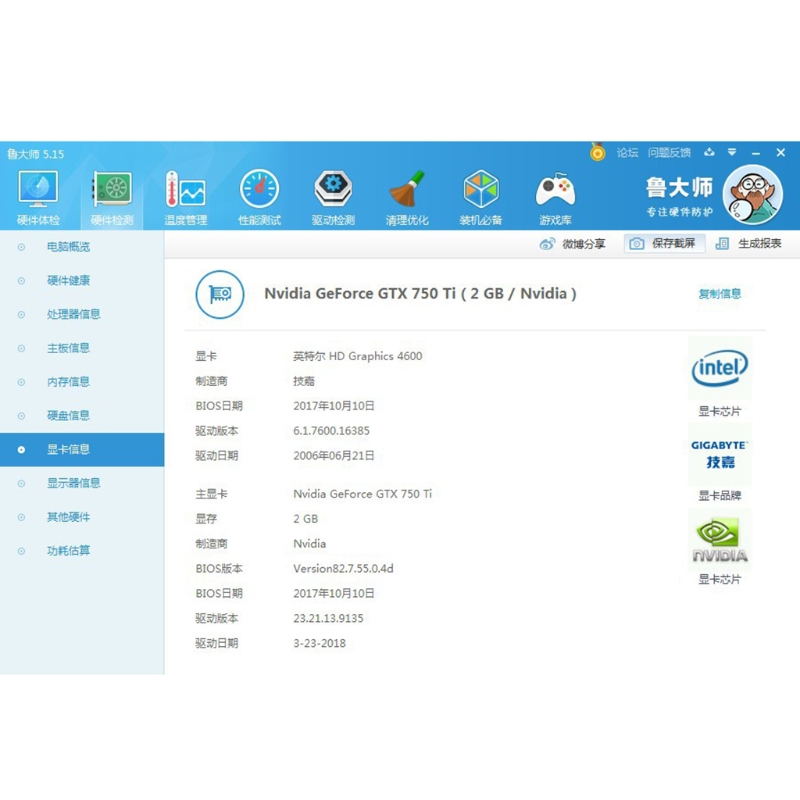Open the 硬件体检 hardware checkup icon
This screenshot has height=800, width=800.
[x=38, y=197]
